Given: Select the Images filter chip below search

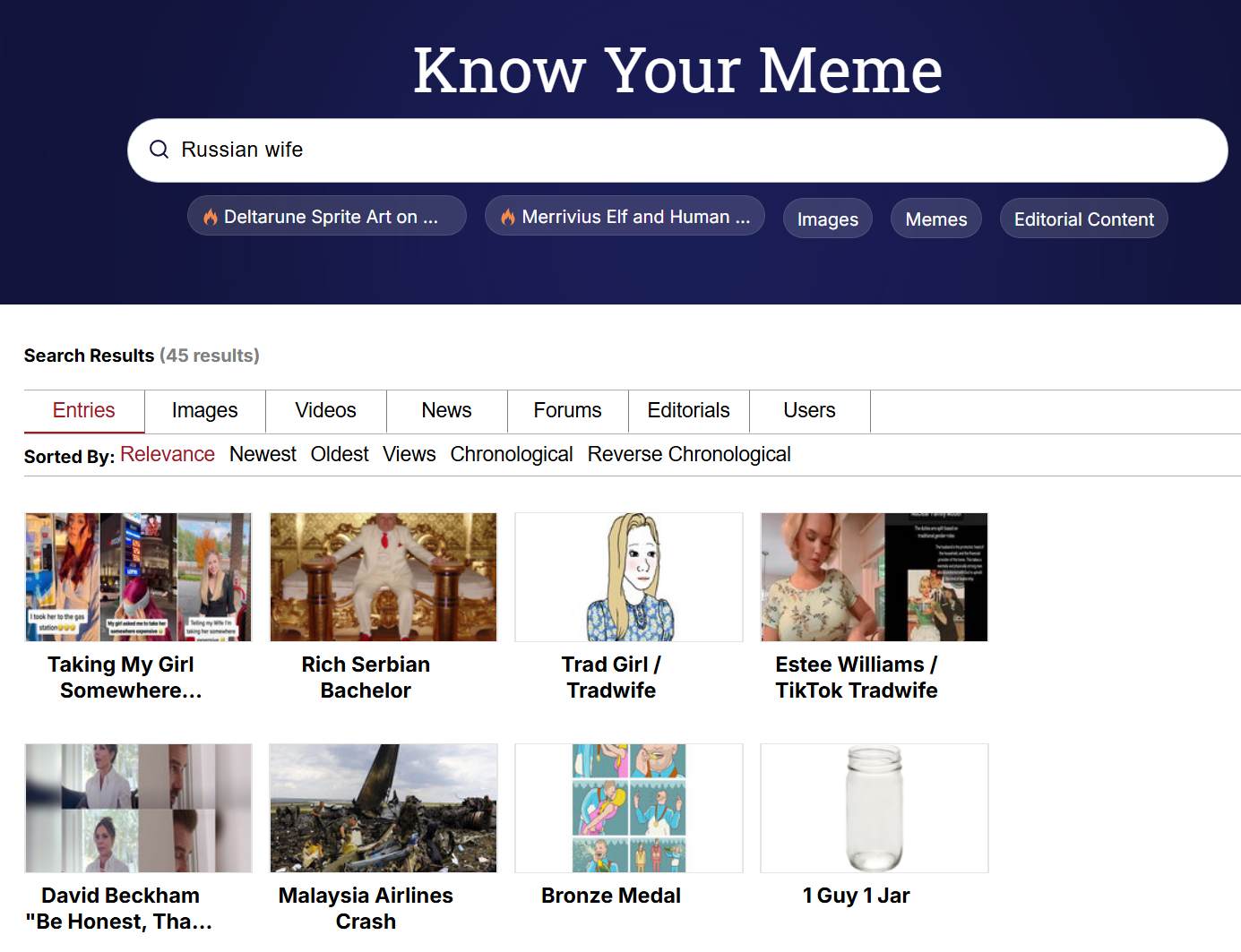Looking at the screenshot, I should [828, 219].
